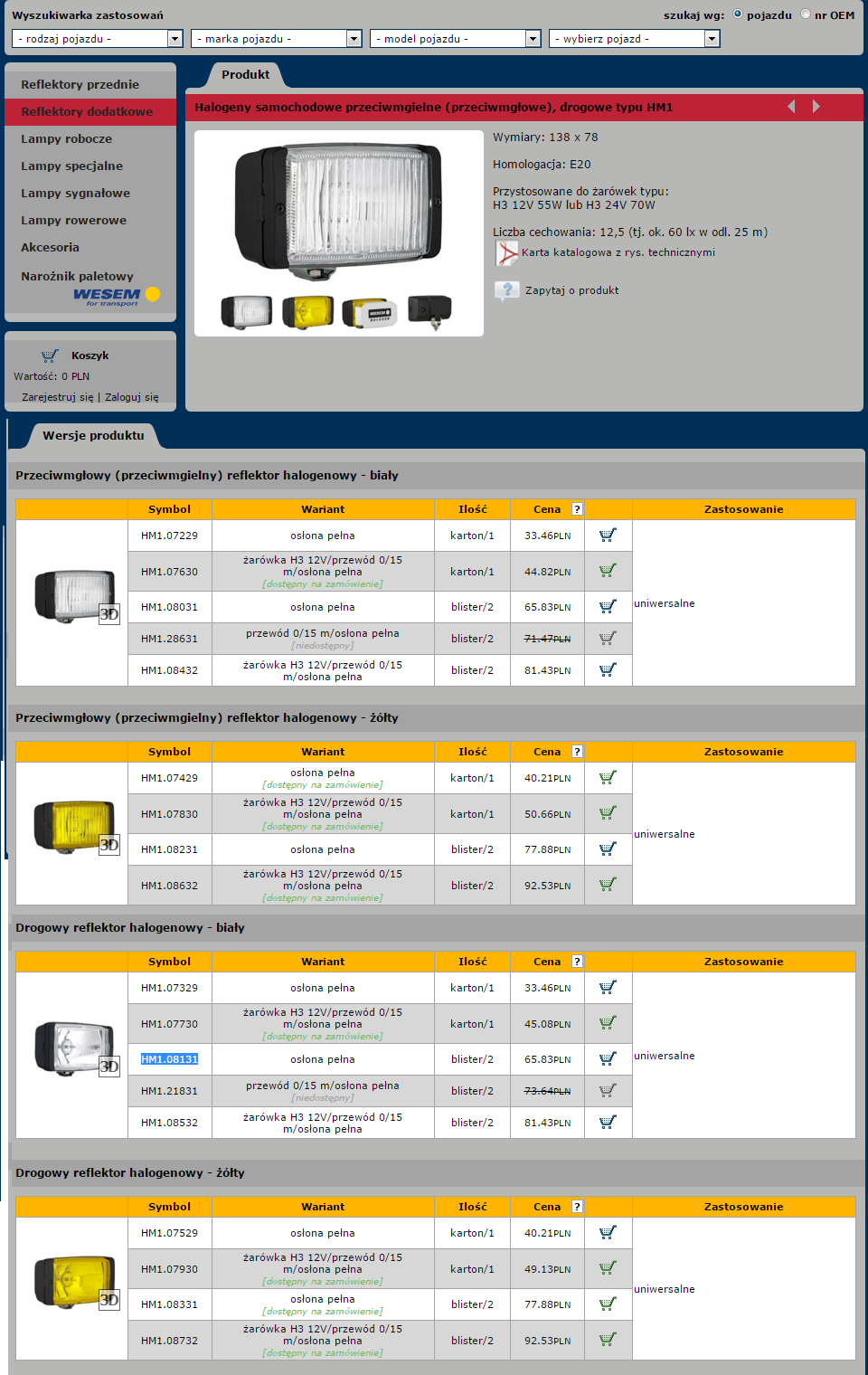Open 'Lampy robocze' menu item
Screen dimensions: 868x1375
point(67,139)
